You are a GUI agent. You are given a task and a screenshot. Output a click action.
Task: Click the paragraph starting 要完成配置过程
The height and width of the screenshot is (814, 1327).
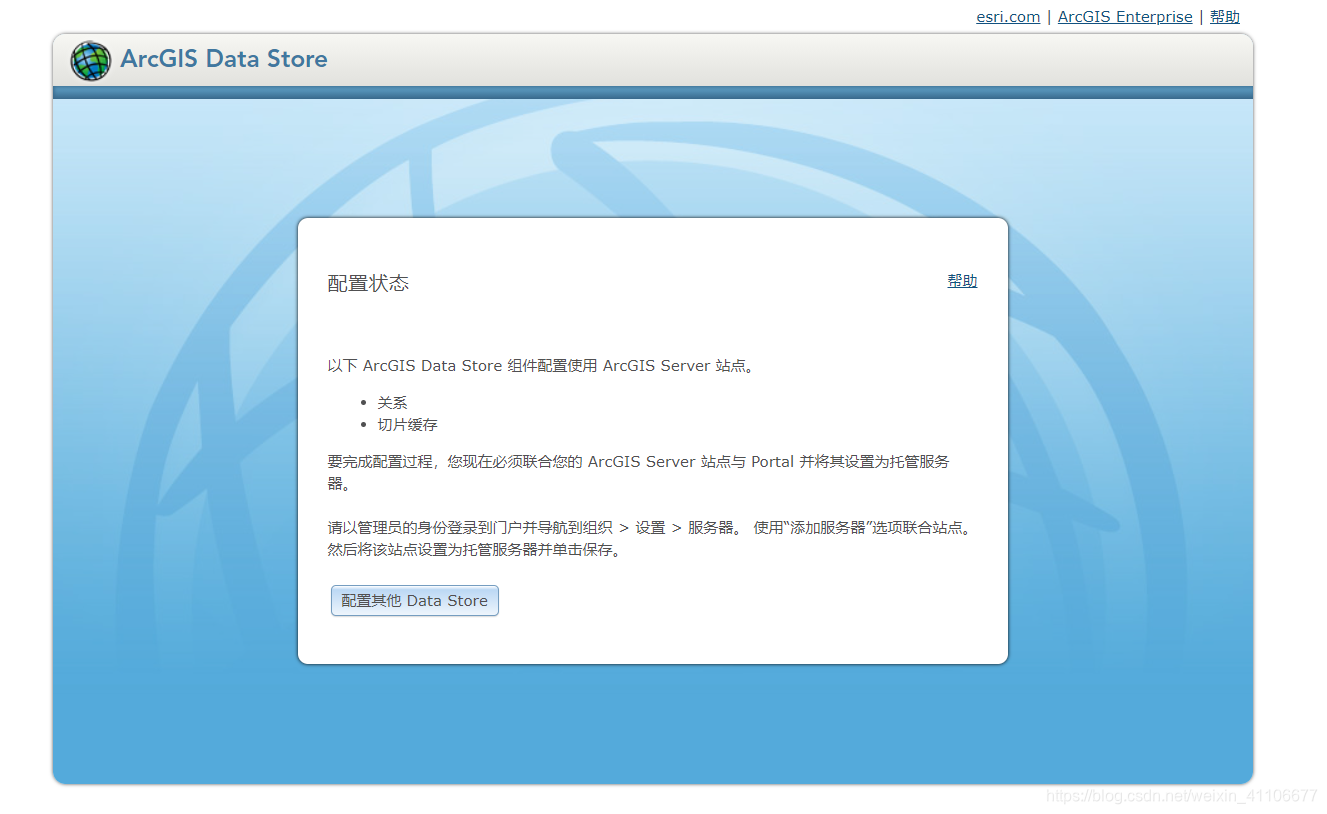[638, 473]
